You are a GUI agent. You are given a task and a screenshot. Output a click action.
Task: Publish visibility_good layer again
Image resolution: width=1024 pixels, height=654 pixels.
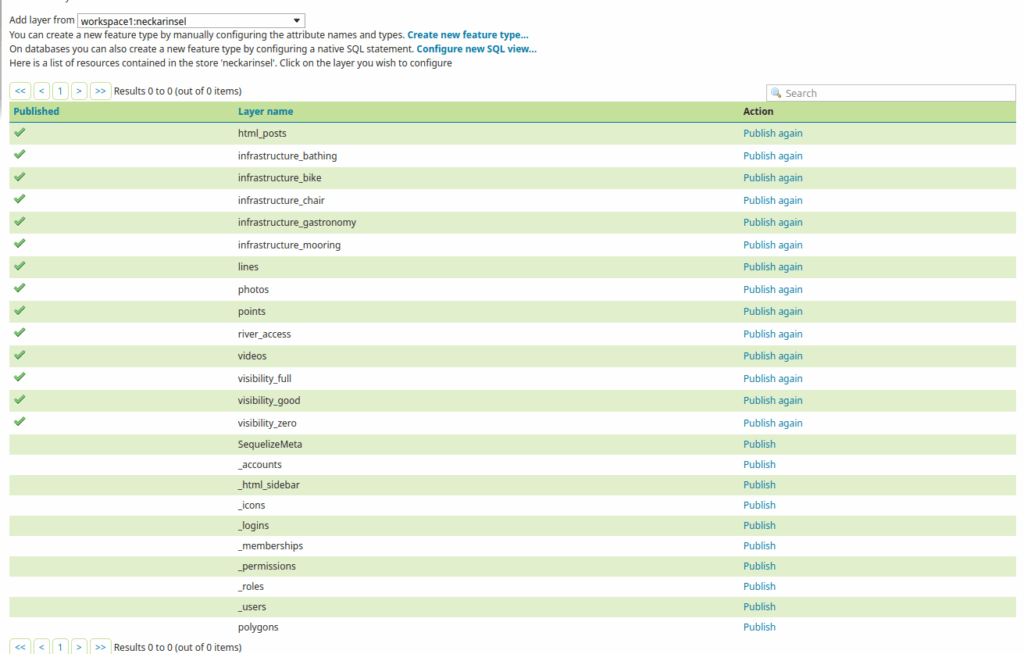(773, 400)
